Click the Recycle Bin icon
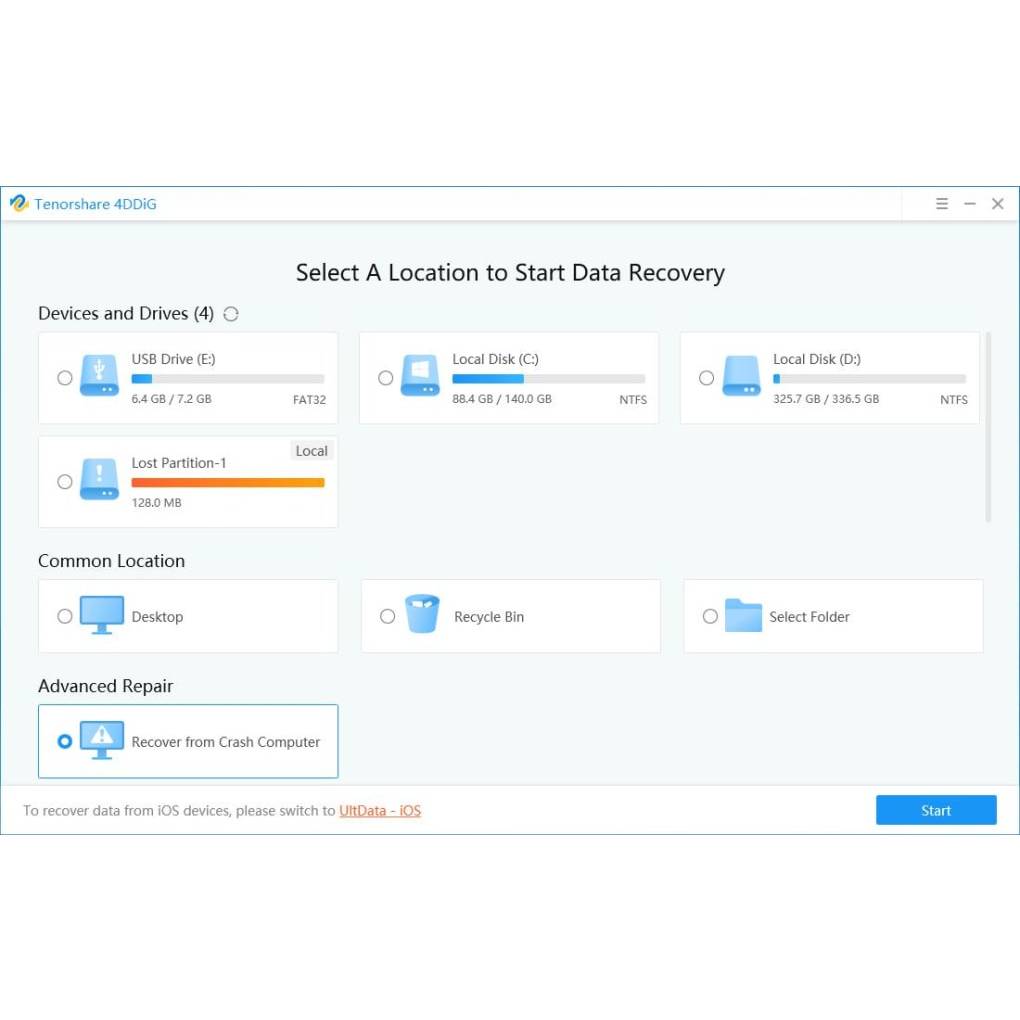The height and width of the screenshot is (1020, 1020). pos(422,613)
